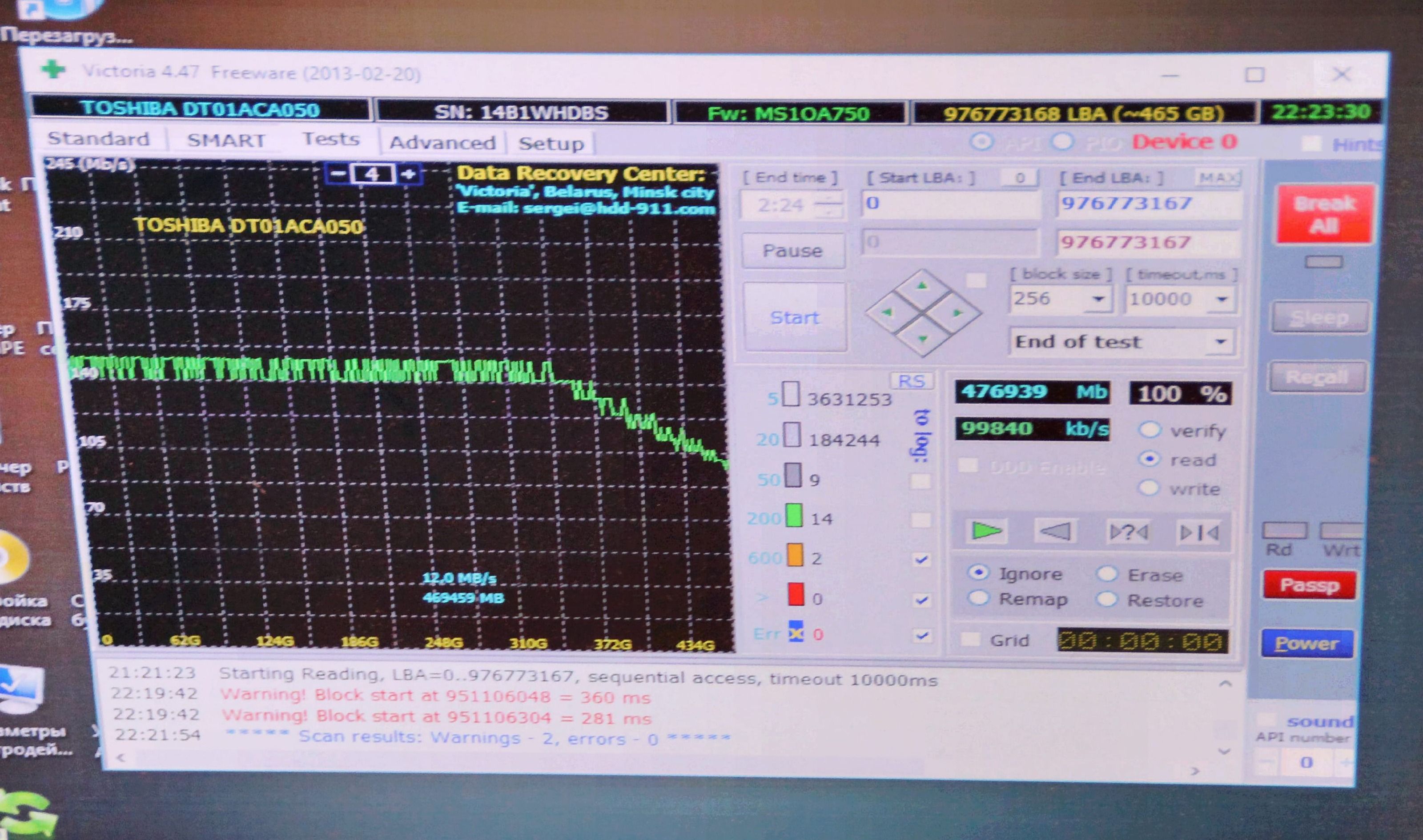Click the right arrow on navigation diamond

957,312
